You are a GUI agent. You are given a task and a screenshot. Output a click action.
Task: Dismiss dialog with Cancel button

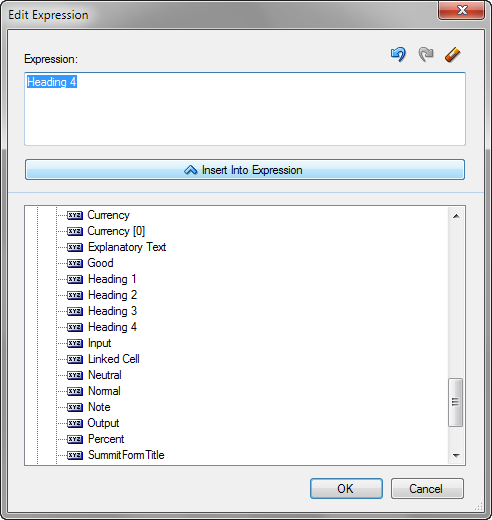(427, 489)
